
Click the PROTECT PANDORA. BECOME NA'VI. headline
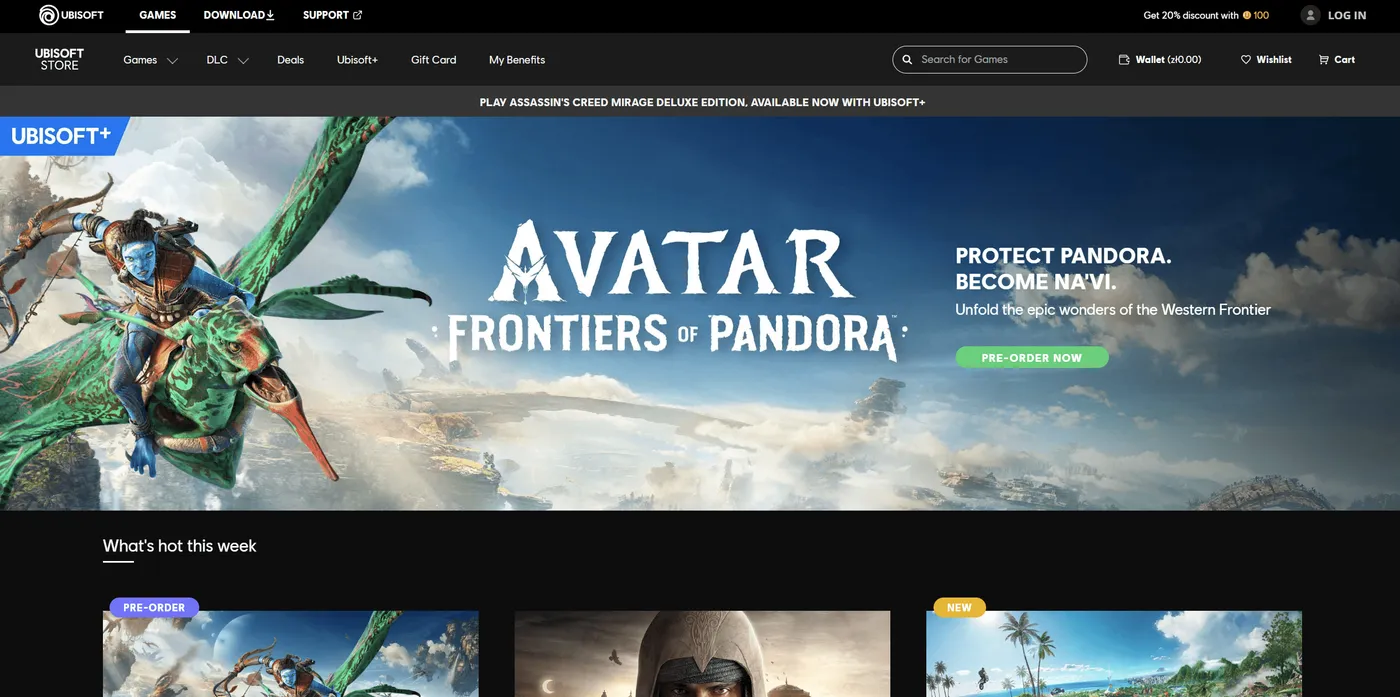1063,268
